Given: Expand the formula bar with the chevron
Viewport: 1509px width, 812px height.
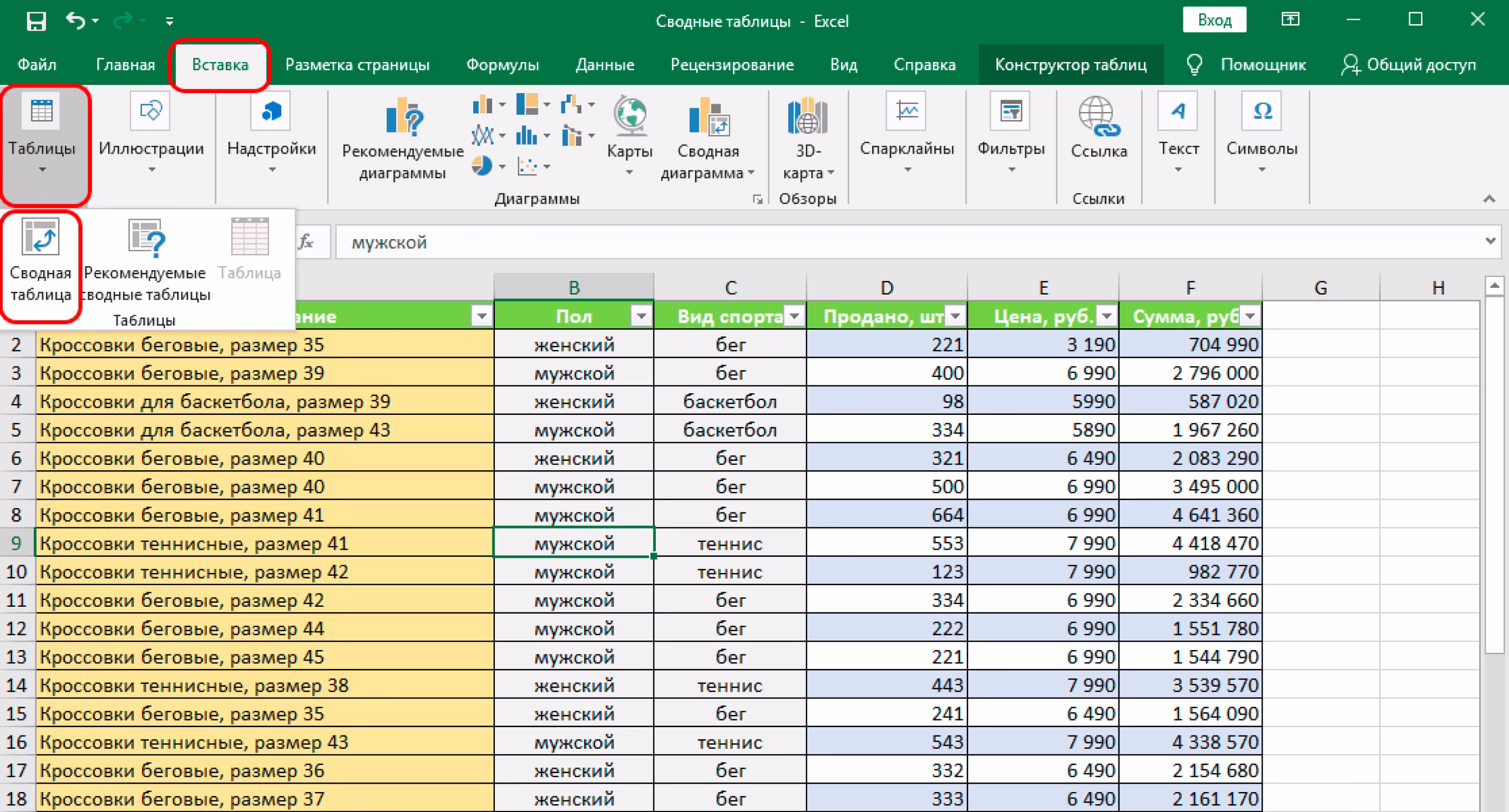Looking at the screenshot, I should point(1490,241).
